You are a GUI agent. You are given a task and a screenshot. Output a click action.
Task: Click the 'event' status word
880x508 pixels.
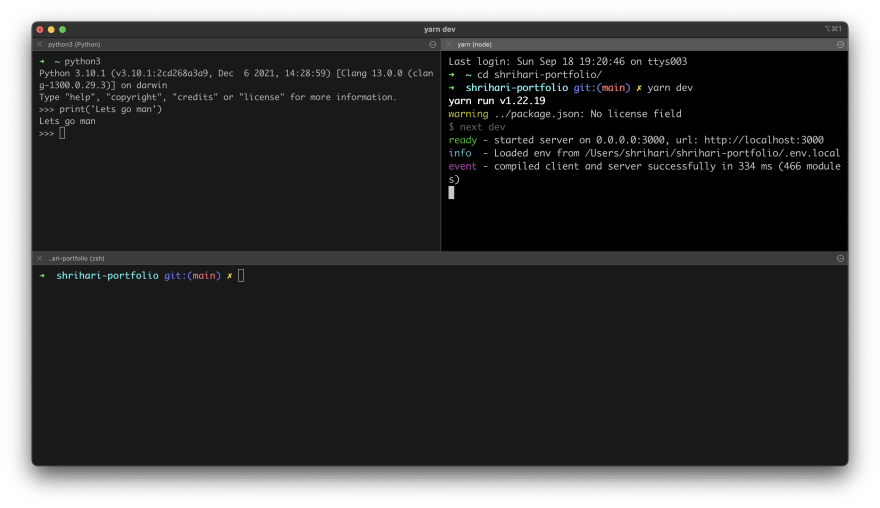pos(462,166)
